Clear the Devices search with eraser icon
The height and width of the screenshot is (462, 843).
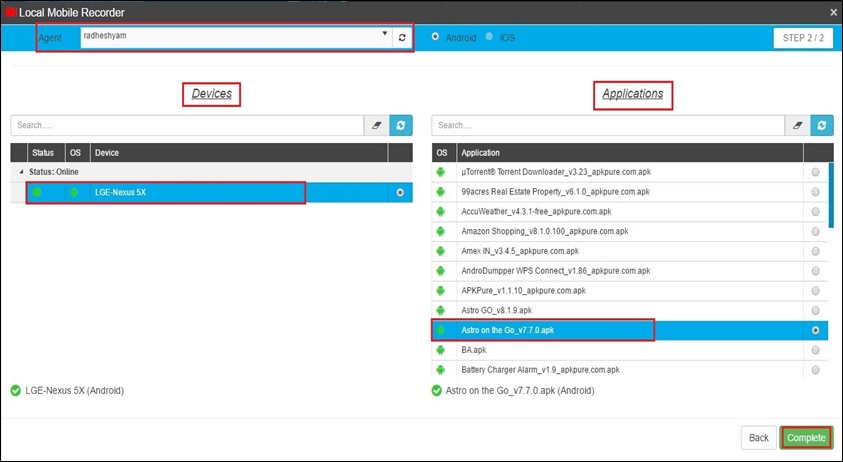pyautogui.click(x=376, y=125)
